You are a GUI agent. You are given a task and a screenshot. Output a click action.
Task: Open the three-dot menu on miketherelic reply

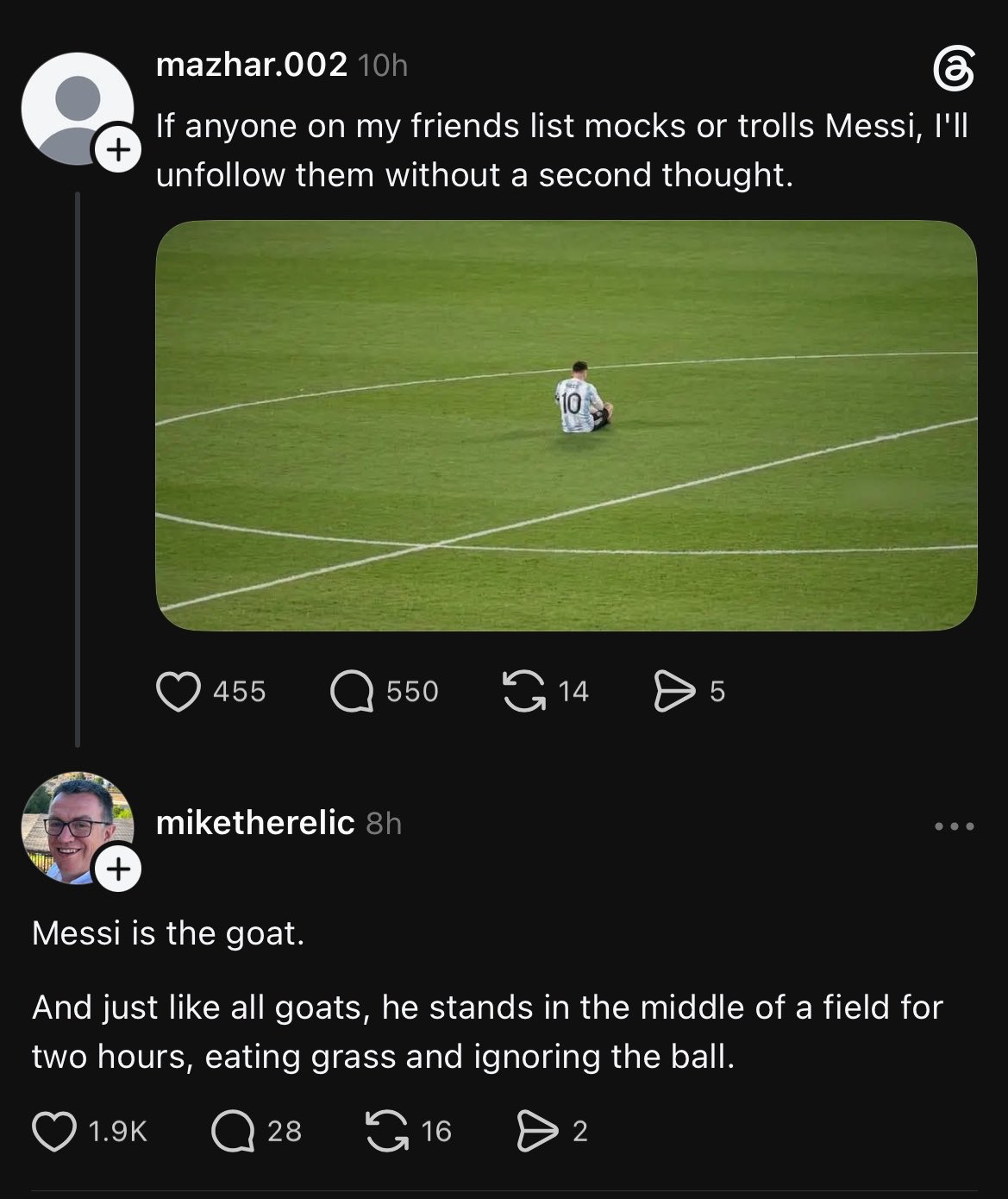[955, 826]
